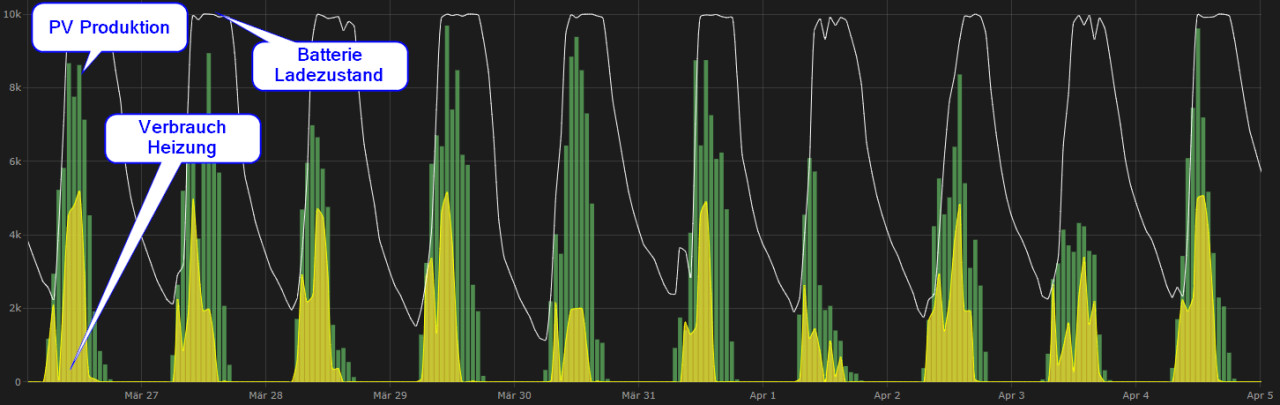The width and height of the screenshot is (1280, 405).
Task: Select the Mär 27 date label
Action: pos(142,395)
